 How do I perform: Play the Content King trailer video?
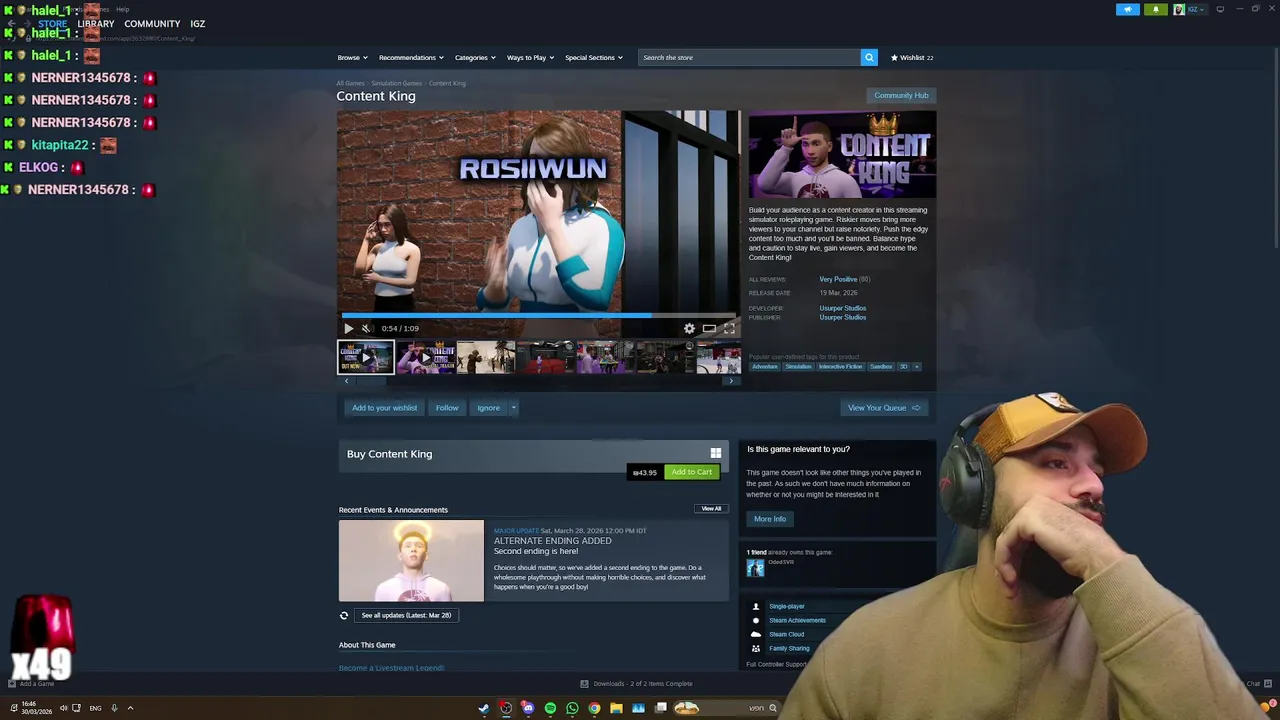(348, 328)
